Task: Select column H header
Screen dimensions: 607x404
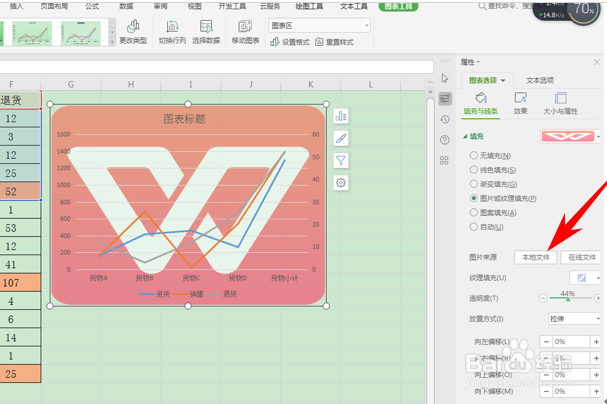Action: [x=131, y=84]
